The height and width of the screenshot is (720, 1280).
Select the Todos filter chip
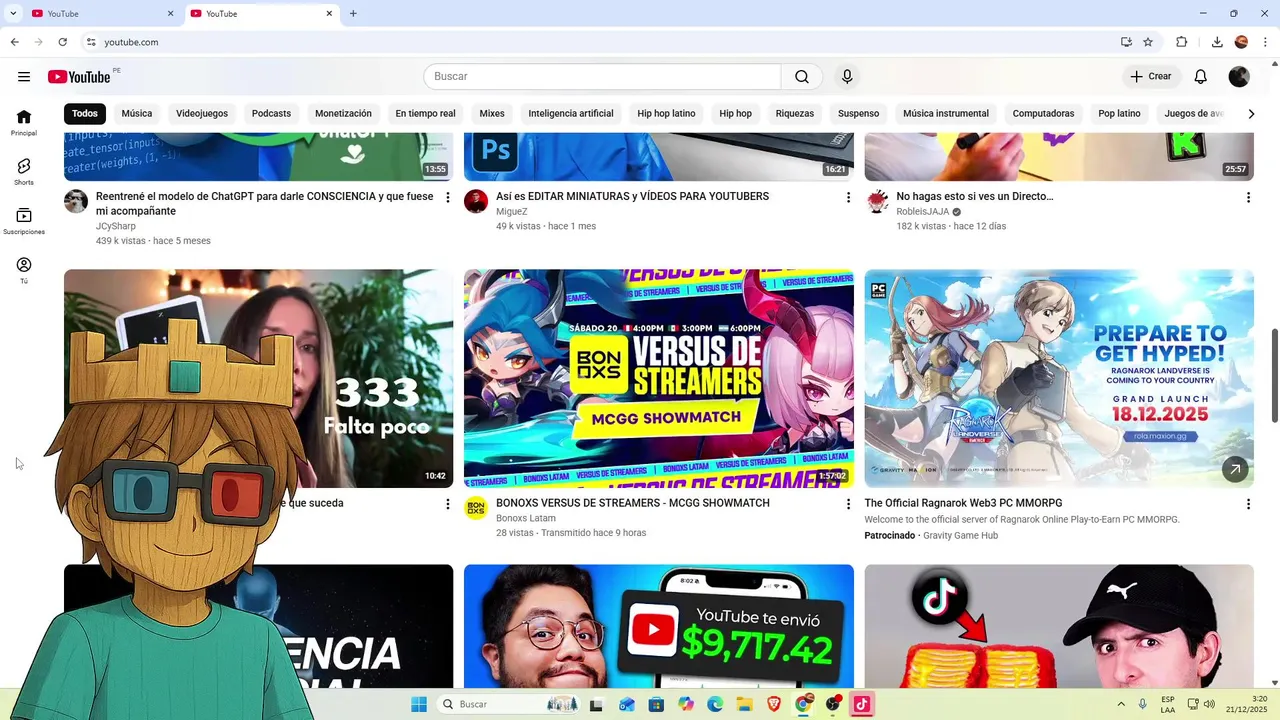coord(85,114)
